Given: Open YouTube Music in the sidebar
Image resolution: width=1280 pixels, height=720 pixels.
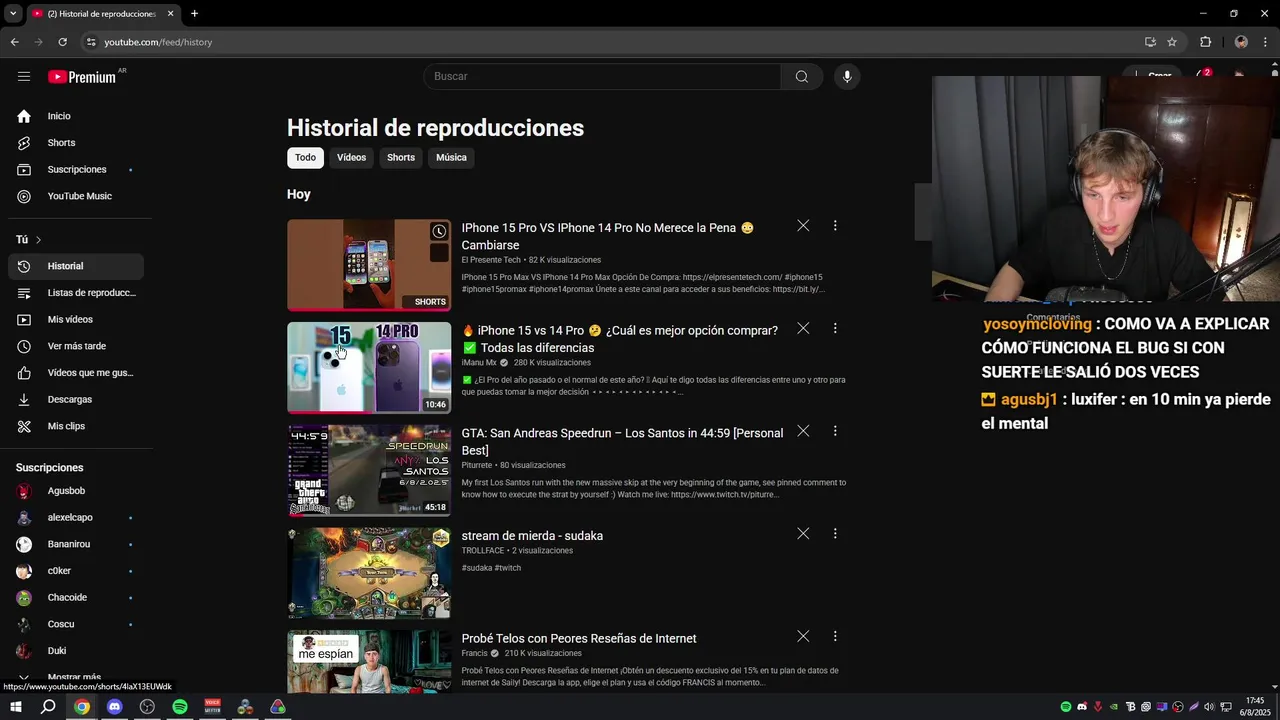Looking at the screenshot, I should click(x=76, y=196).
